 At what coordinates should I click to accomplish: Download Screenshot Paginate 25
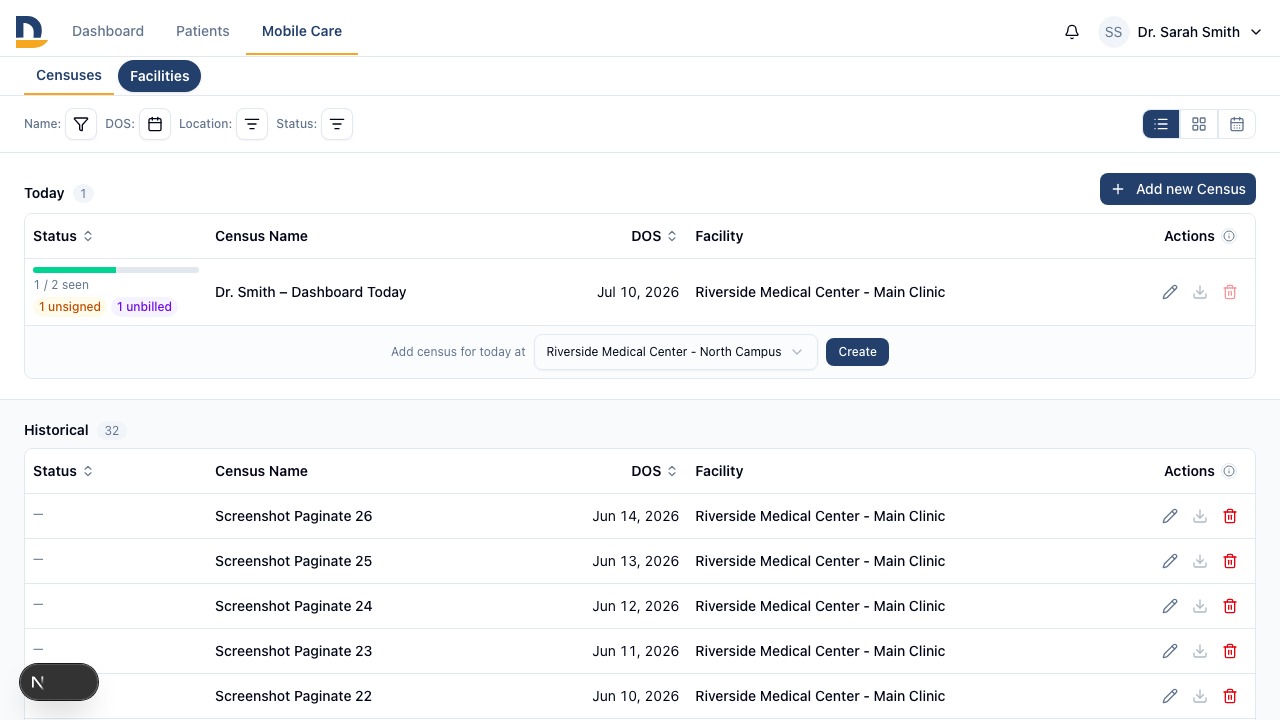1200,561
